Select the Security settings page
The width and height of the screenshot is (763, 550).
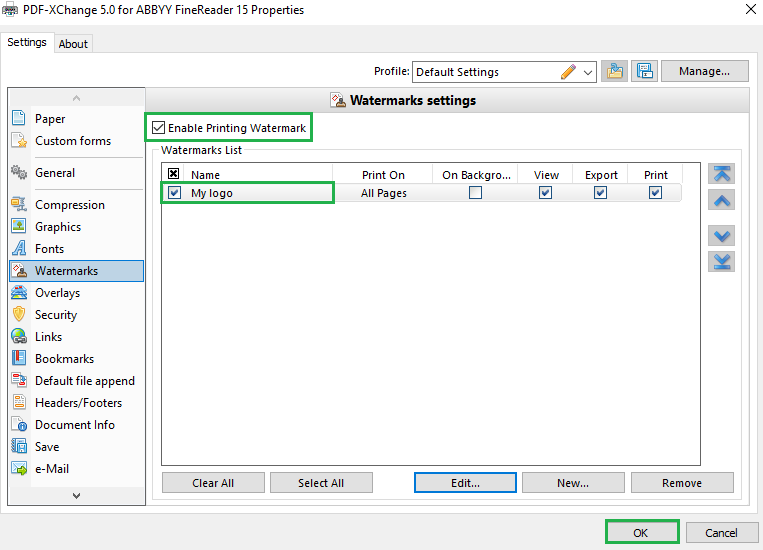(x=76, y=314)
